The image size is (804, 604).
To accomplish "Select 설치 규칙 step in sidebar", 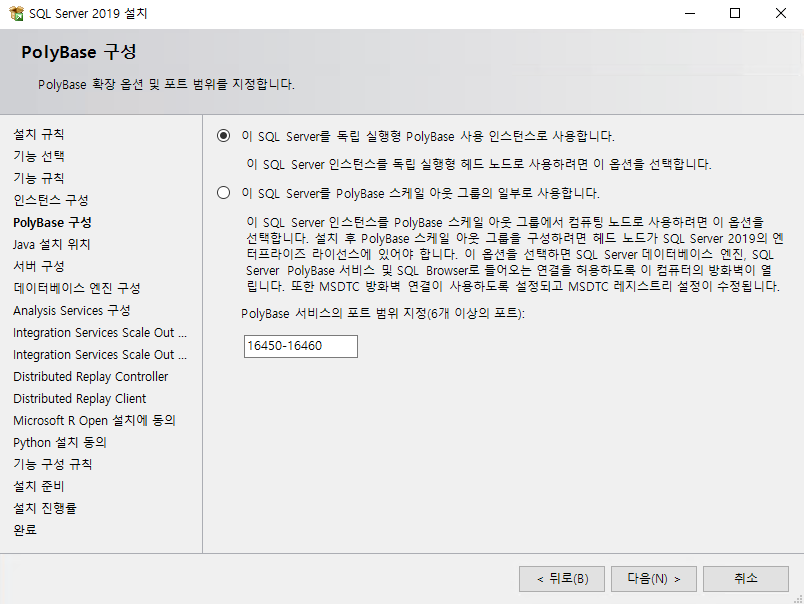I will click(39, 134).
